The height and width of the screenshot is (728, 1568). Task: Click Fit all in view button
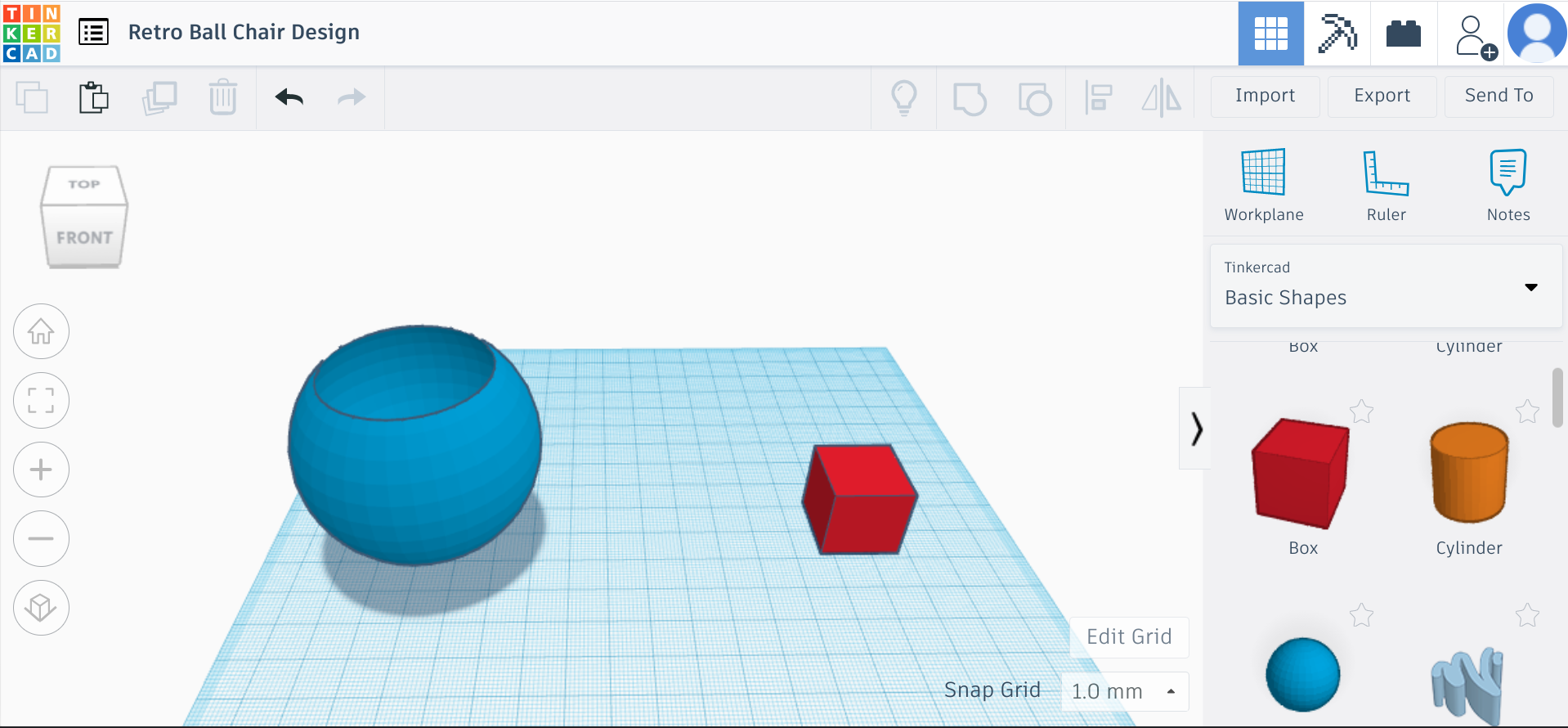pos(41,401)
